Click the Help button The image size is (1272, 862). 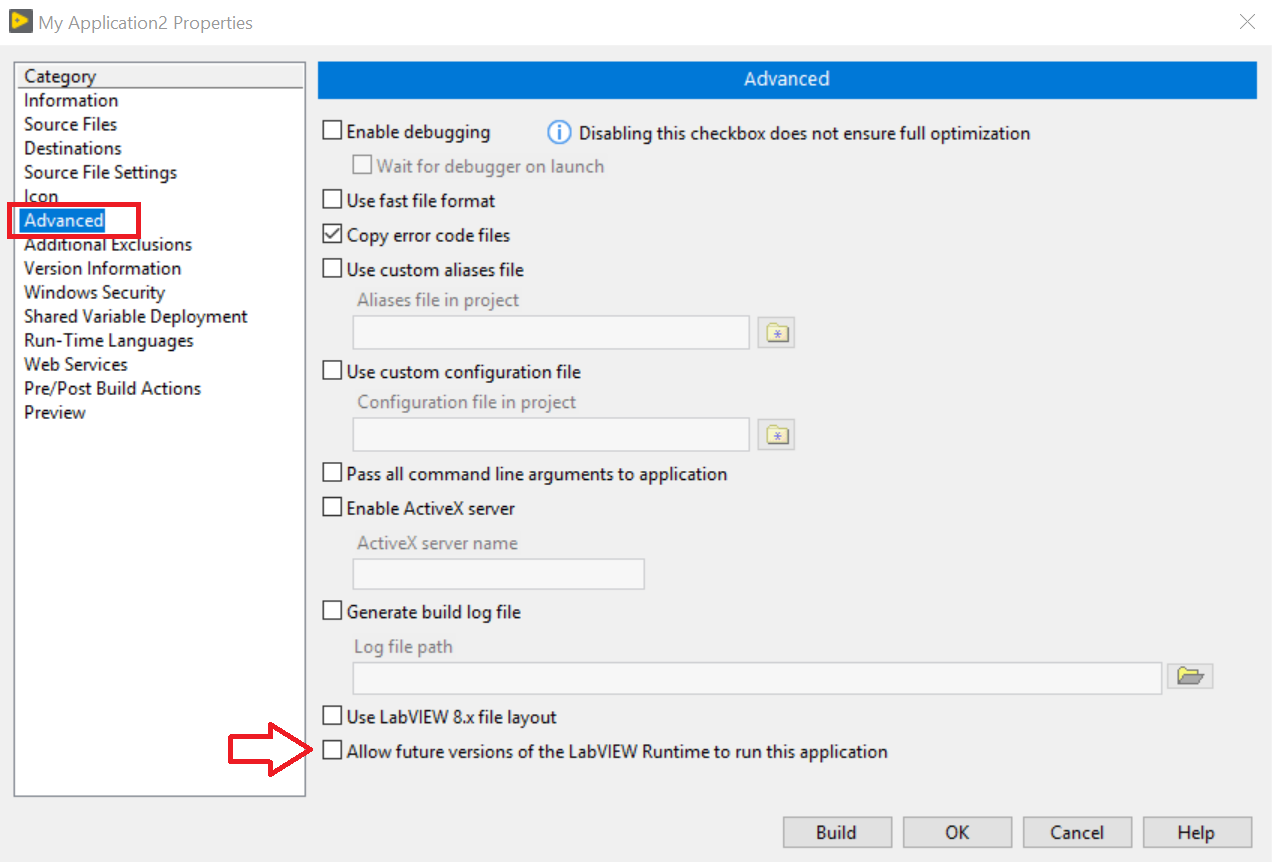1197,832
